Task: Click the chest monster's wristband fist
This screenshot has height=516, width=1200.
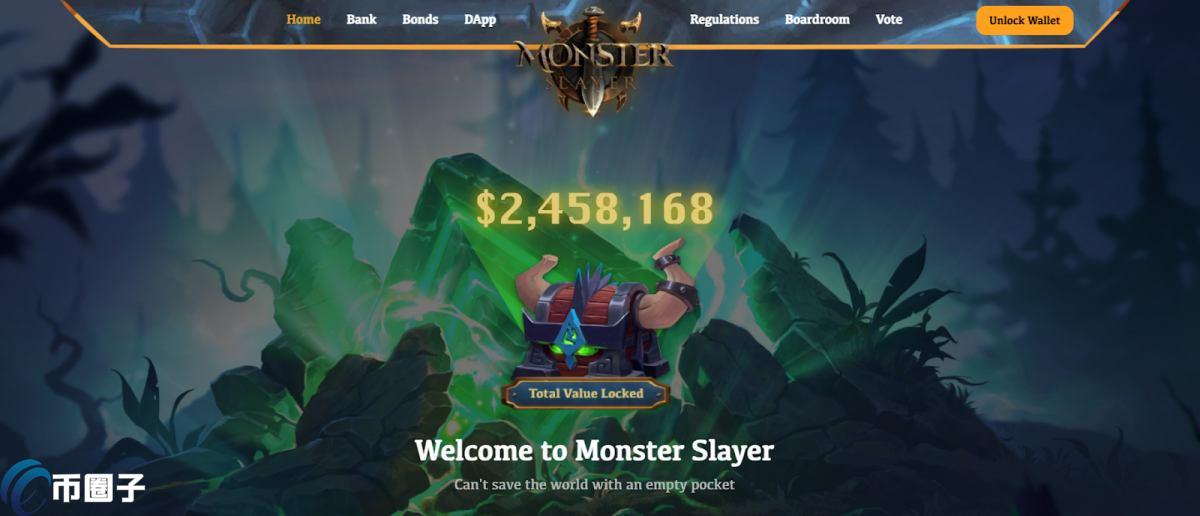Action: (667, 254)
